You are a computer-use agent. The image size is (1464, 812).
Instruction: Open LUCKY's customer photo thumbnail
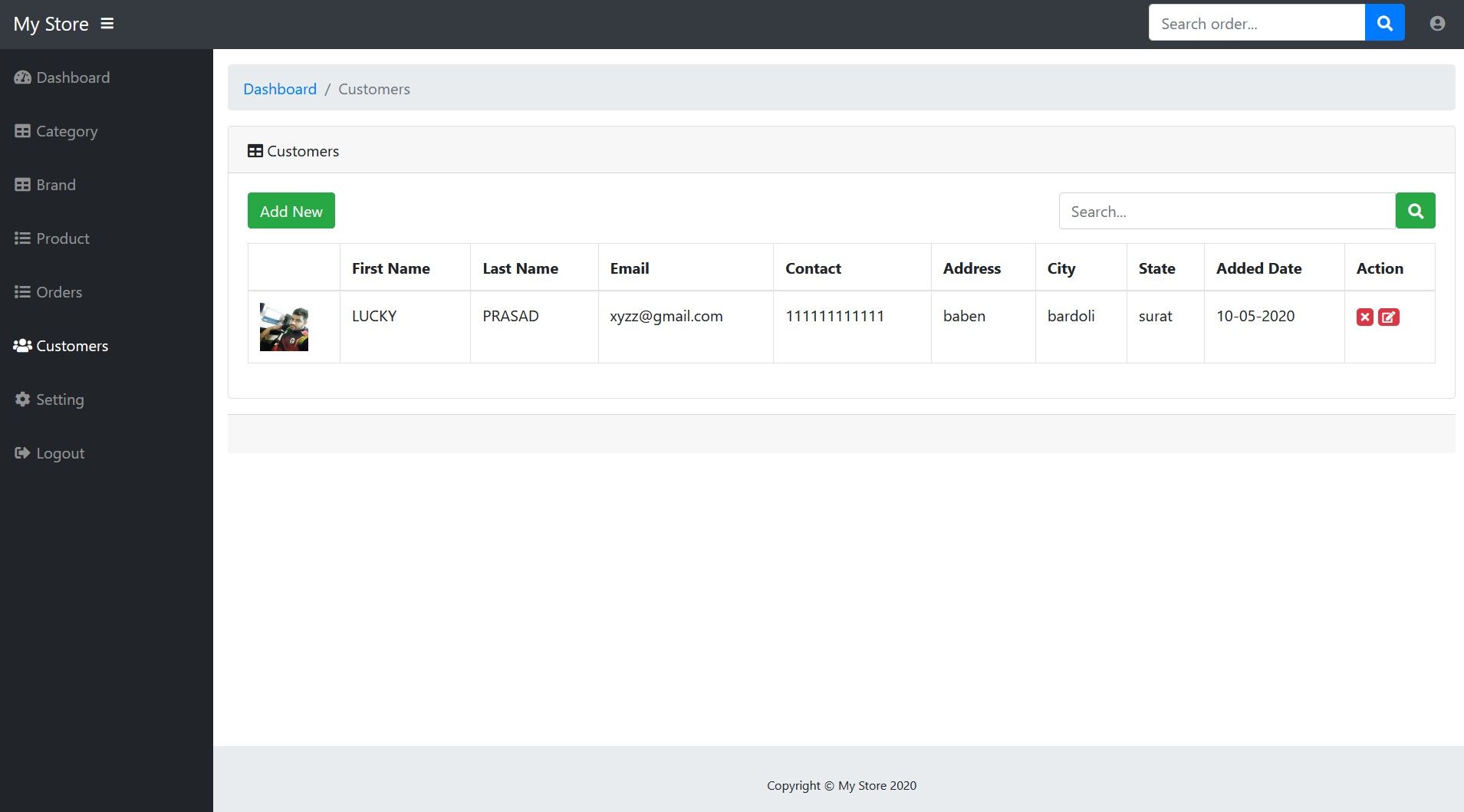[x=284, y=327]
